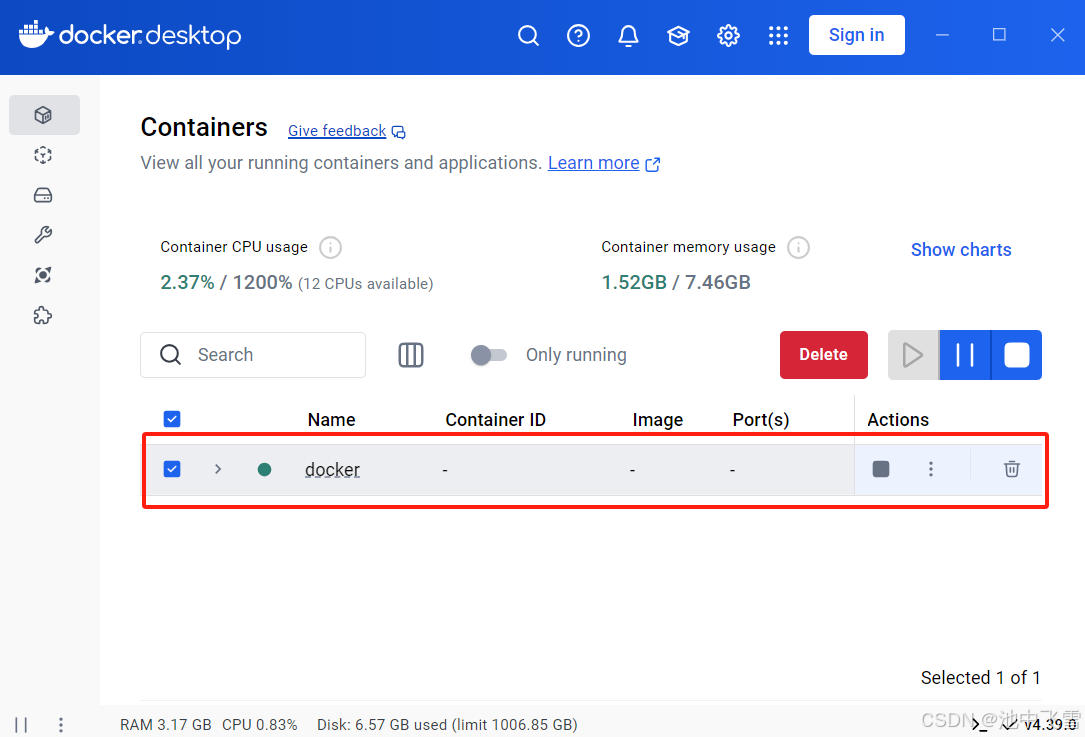Image resolution: width=1085 pixels, height=737 pixels.
Task: Focus the container Search field
Action: click(x=253, y=355)
